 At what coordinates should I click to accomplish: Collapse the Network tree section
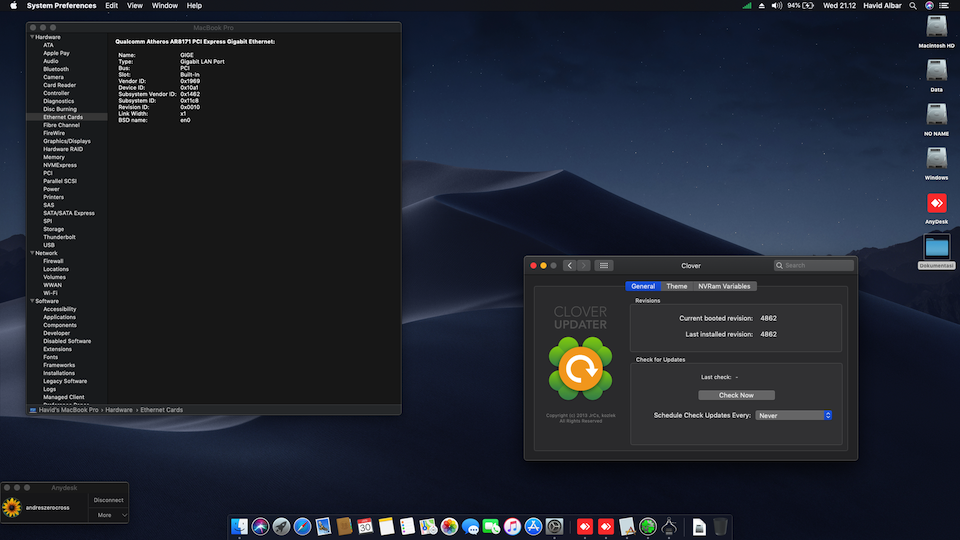[31, 253]
